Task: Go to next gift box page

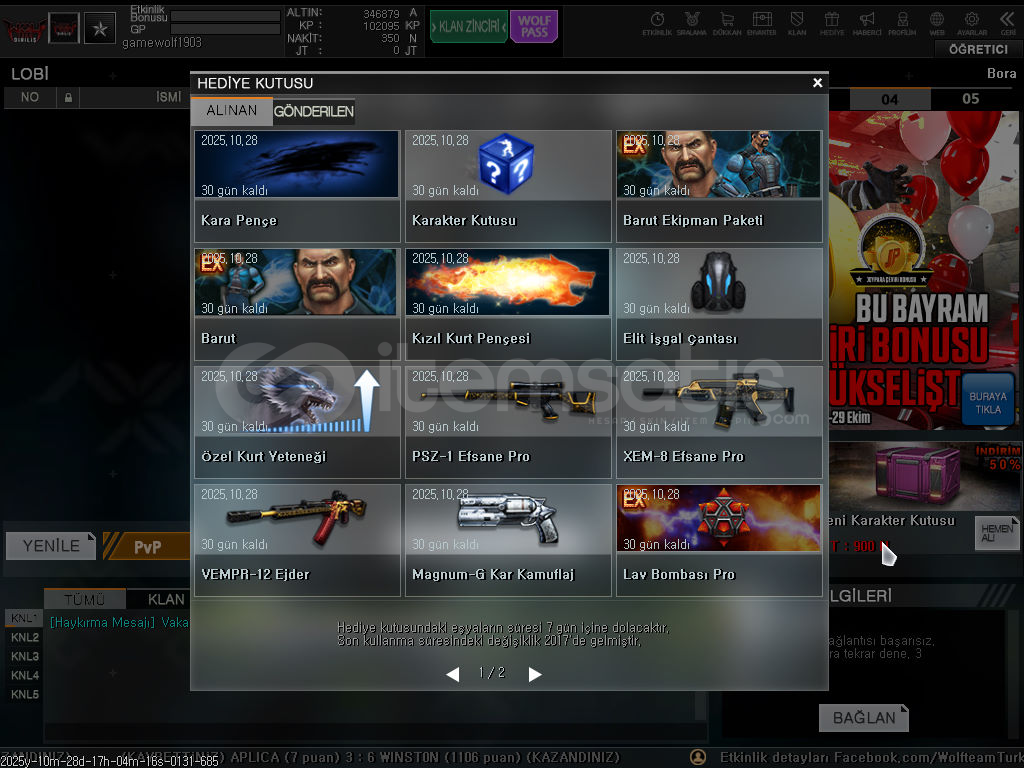Action: [x=535, y=674]
